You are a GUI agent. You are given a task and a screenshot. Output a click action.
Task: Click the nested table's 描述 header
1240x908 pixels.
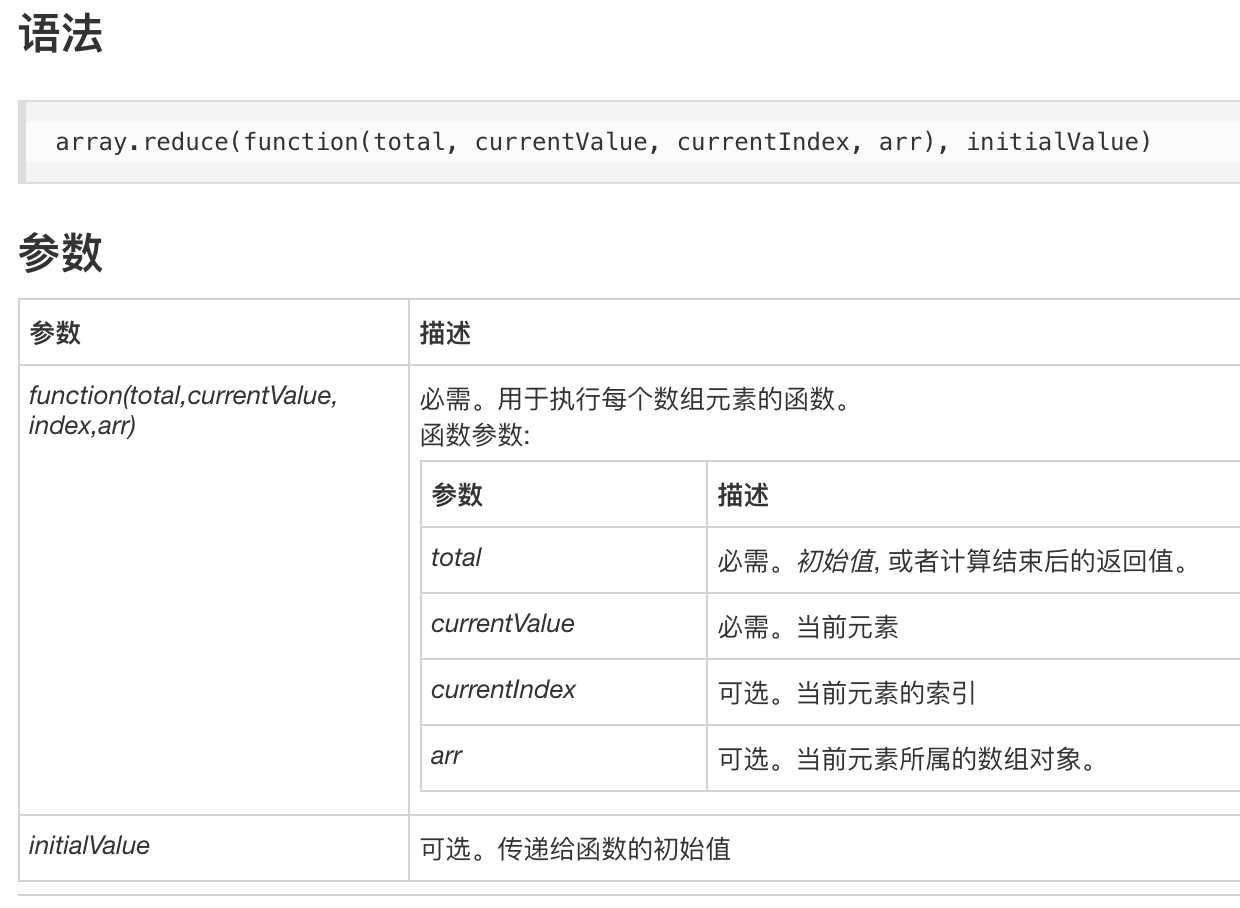[x=744, y=494]
